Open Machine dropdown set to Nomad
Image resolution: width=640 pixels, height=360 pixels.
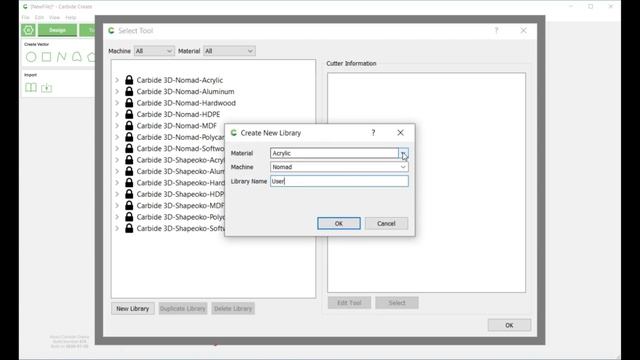[339, 167]
